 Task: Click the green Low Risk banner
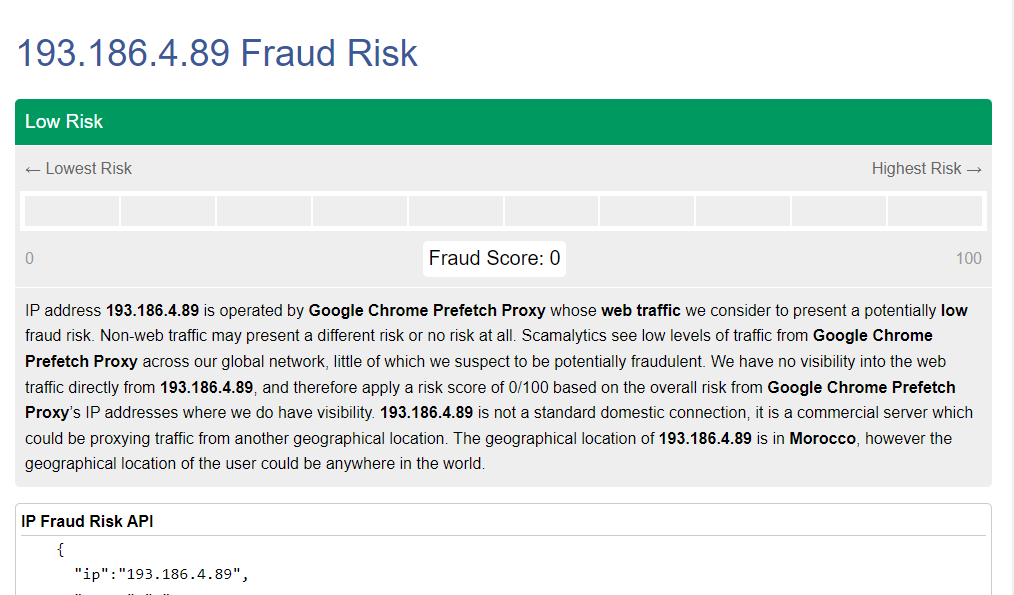(x=503, y=122)
